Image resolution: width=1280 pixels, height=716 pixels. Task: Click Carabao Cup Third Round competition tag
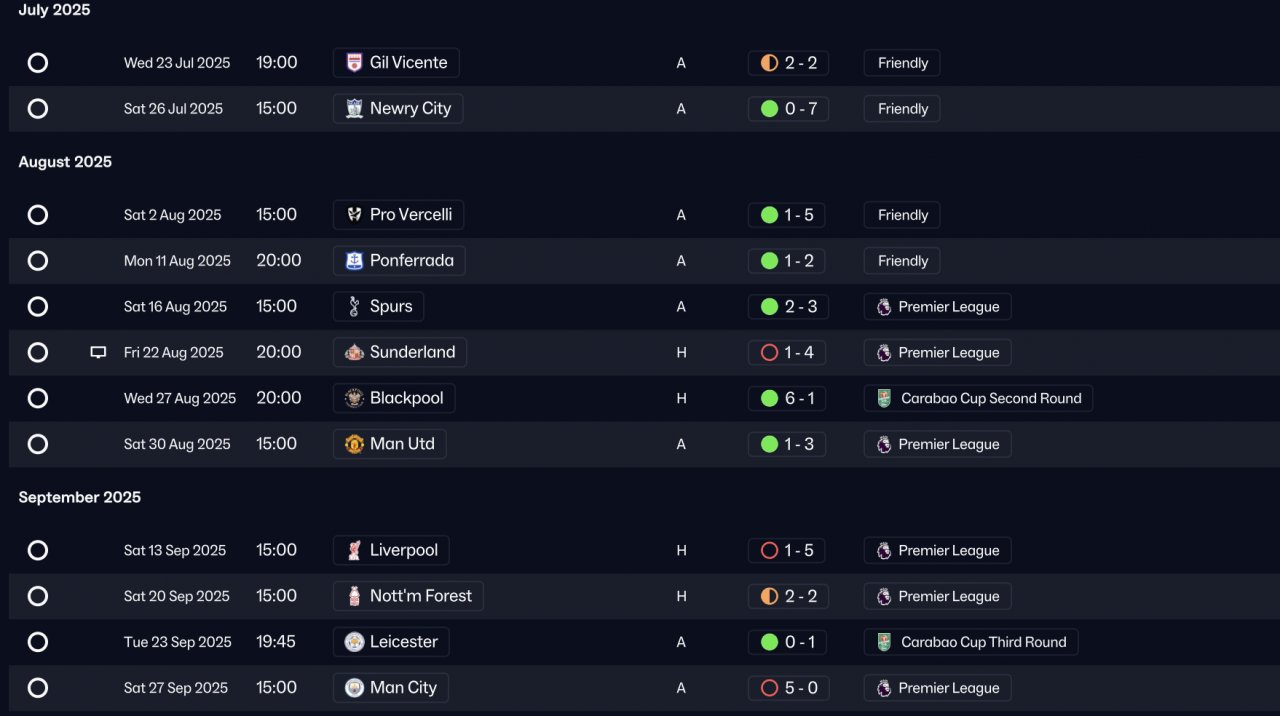click(x=971, y=642)
